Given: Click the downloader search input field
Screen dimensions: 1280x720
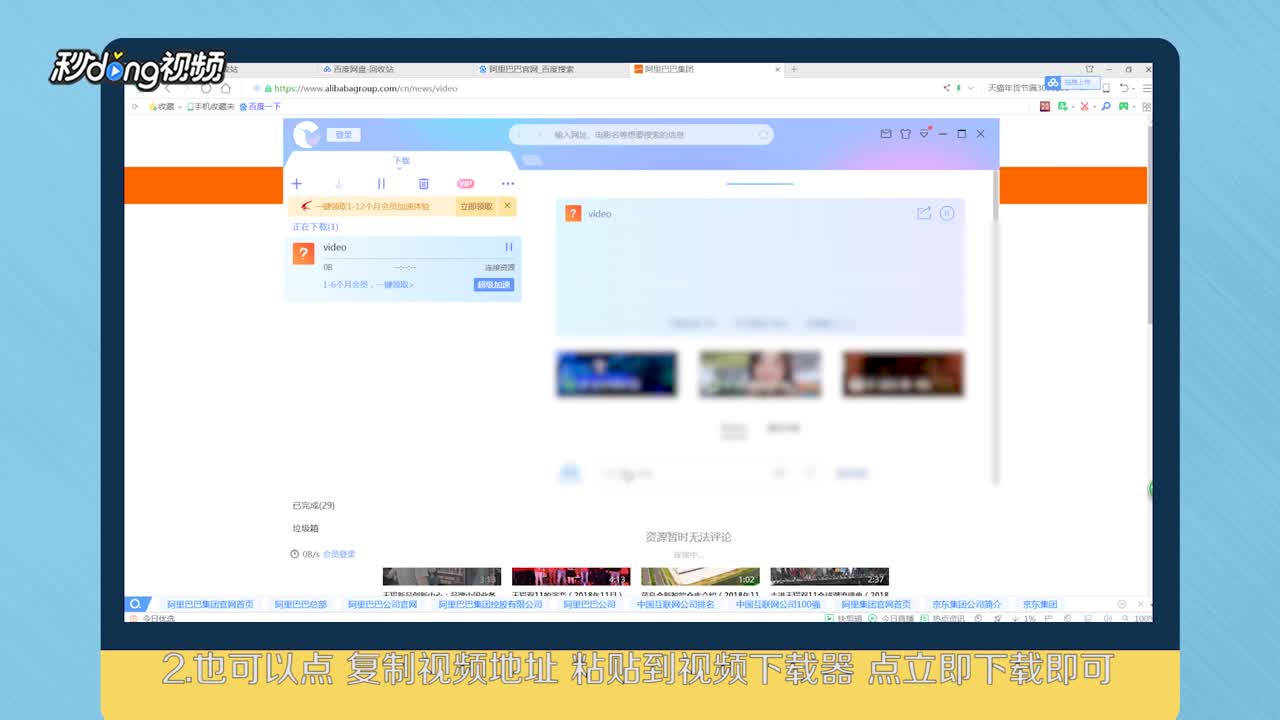Looking at the screenshot, I should click(x=640, y=135).
